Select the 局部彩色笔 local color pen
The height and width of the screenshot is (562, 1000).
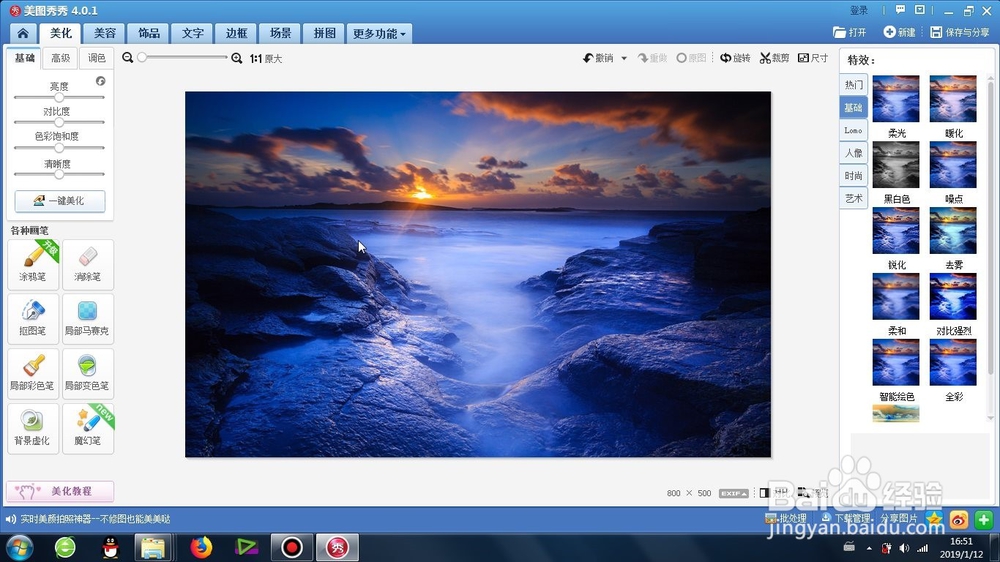click(33, 373)
